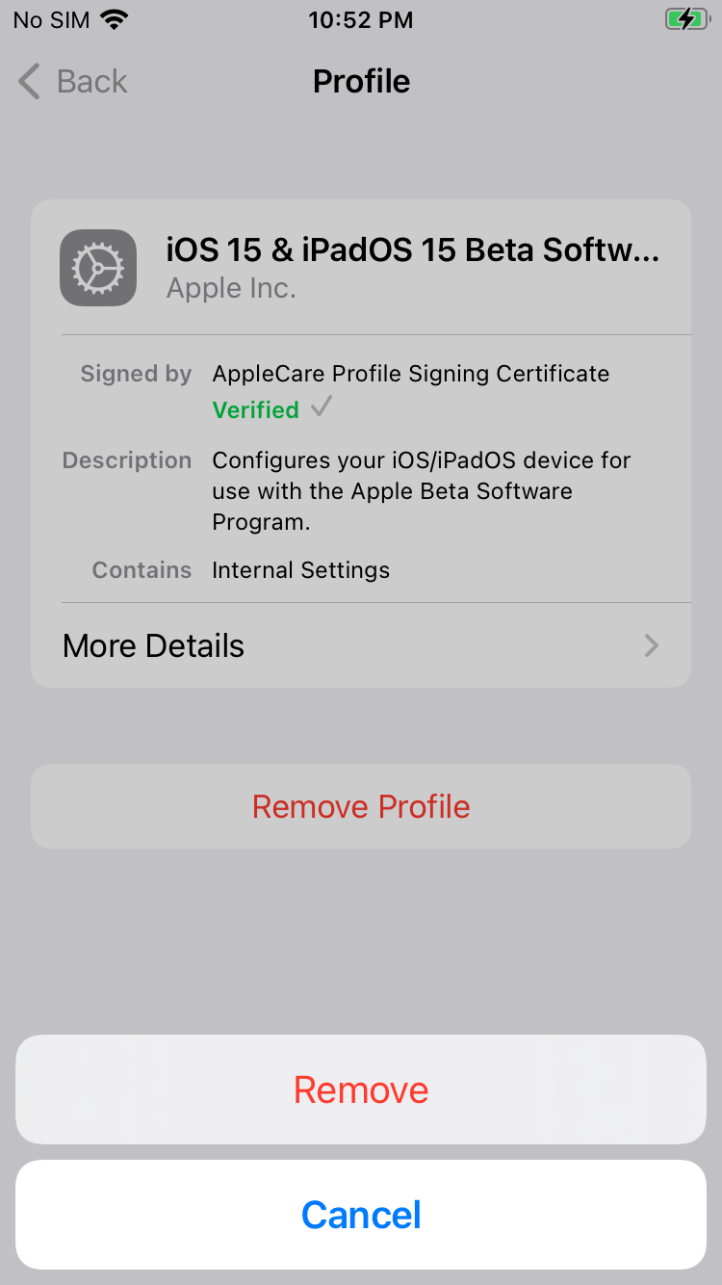Select the Remove Profile button
Screen dimensions: 722x1285
tap(361, 806)
